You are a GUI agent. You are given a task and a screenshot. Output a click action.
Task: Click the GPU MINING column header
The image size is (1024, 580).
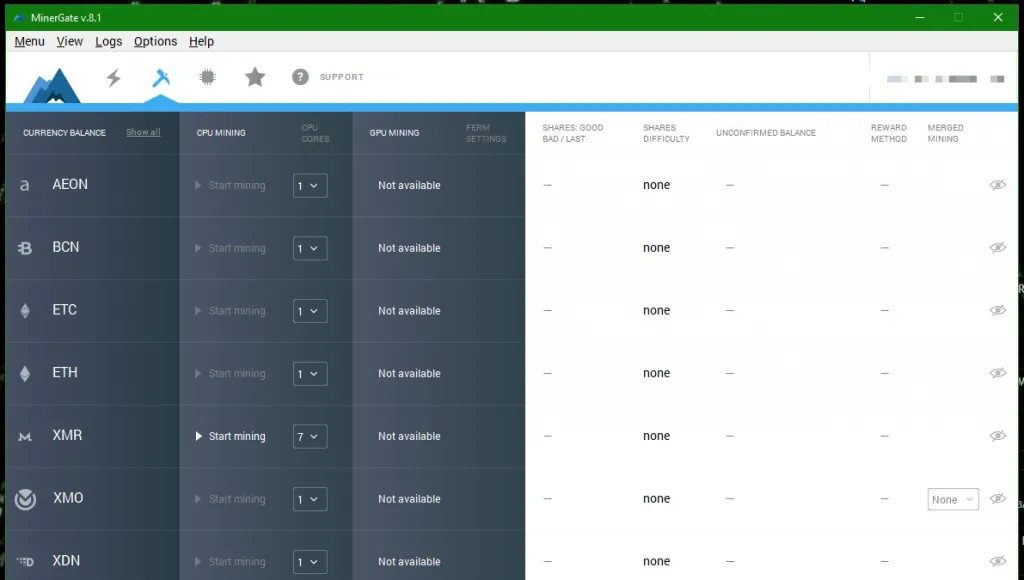coord(394,133)
